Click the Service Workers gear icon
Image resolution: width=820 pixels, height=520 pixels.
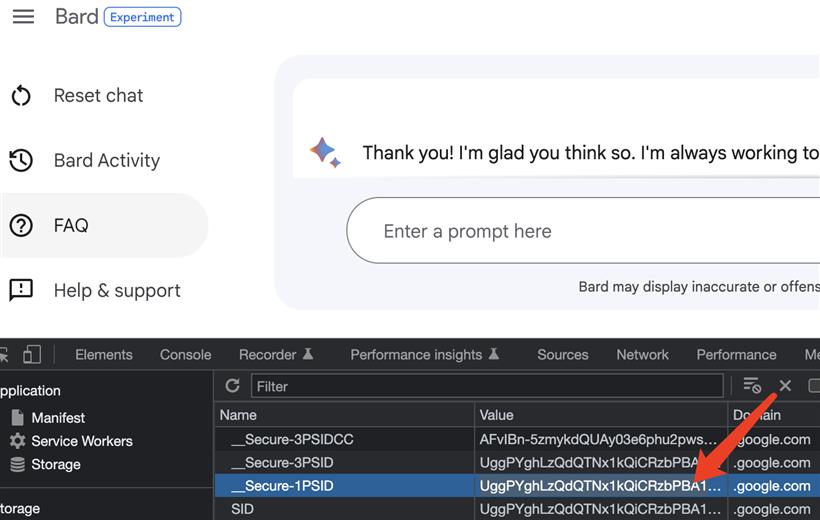17,441
